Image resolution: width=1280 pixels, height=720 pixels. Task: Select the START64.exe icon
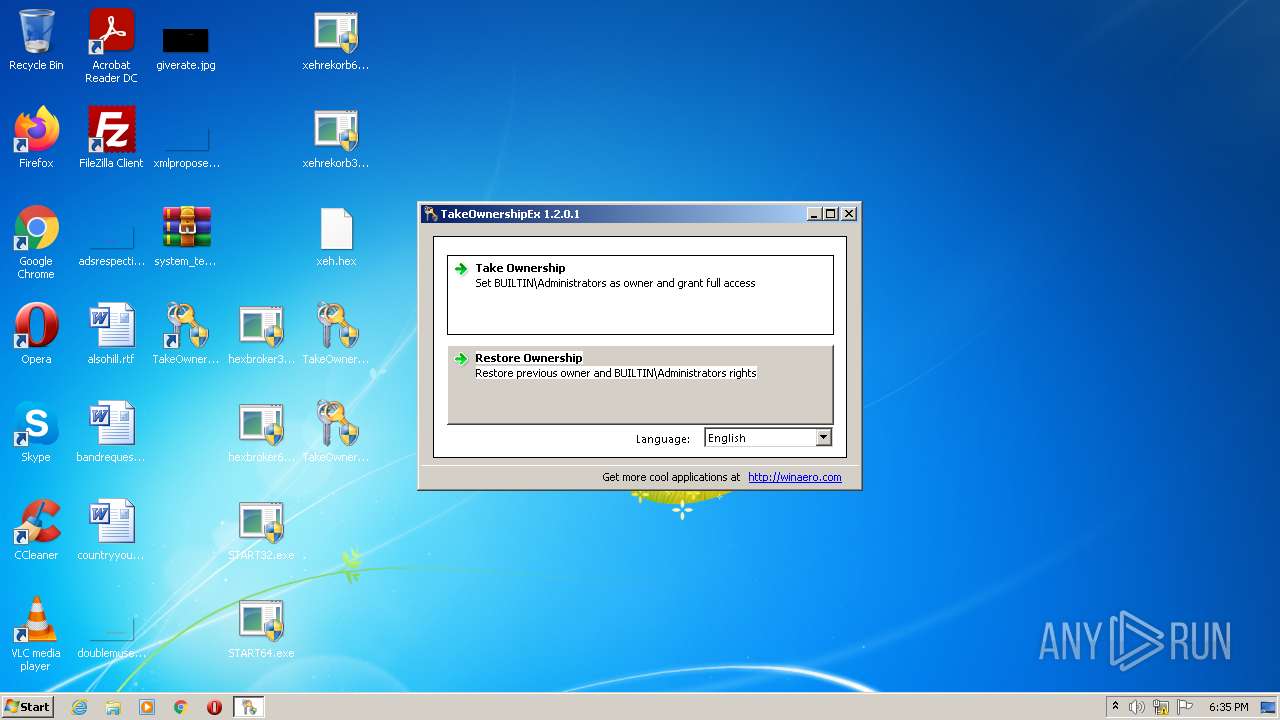point(261,628)
